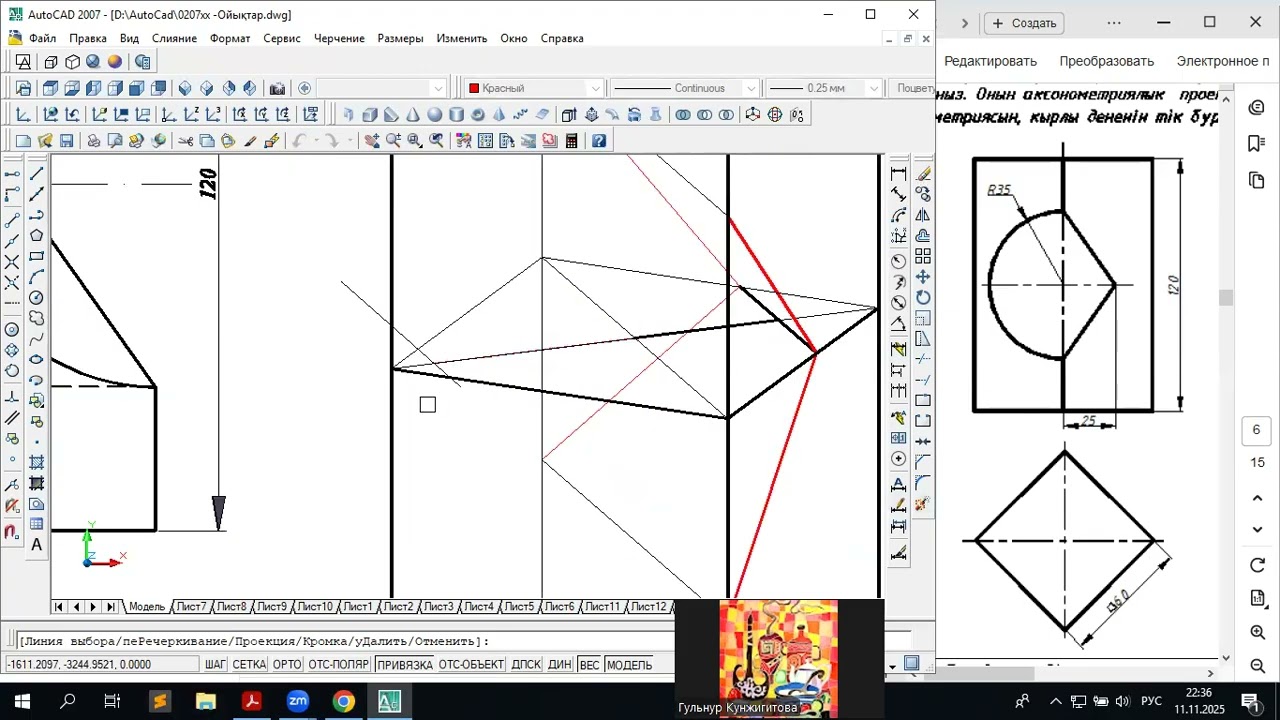Open the Красный color dropdown

coord(595,88)
